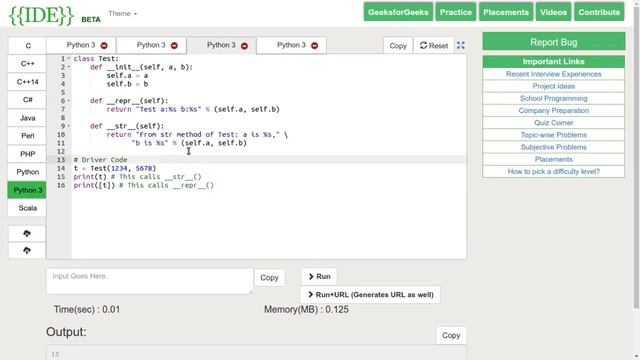640x360 pixels.
Task: Click the 'Output:' heading
Action: 66,332
